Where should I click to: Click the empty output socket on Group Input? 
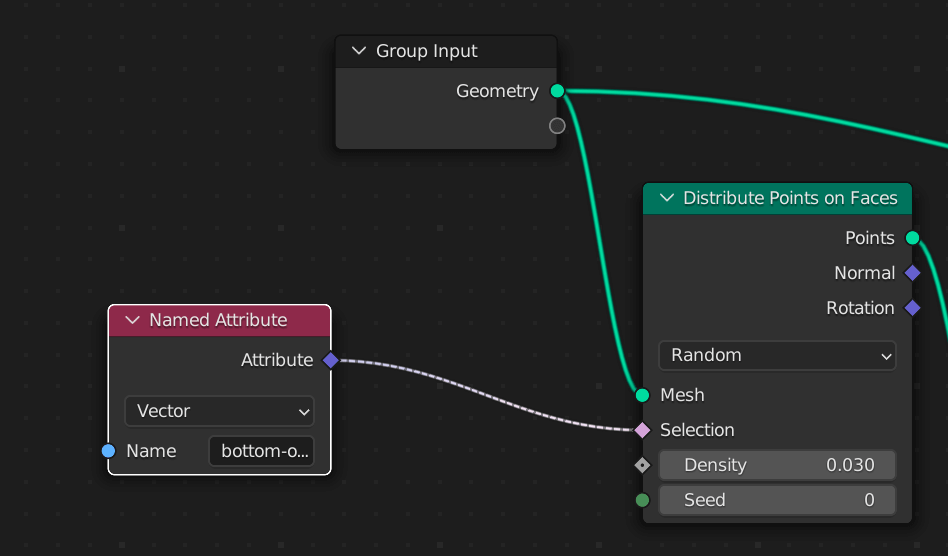[x=557, y=126]
